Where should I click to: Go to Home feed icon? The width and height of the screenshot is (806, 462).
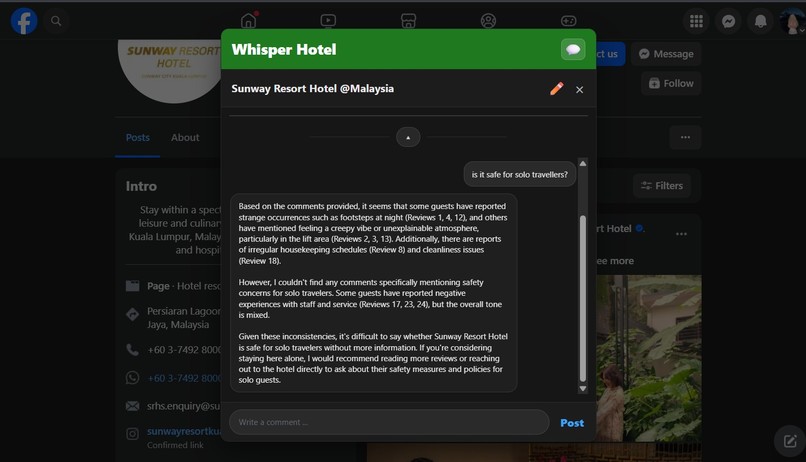248,21
